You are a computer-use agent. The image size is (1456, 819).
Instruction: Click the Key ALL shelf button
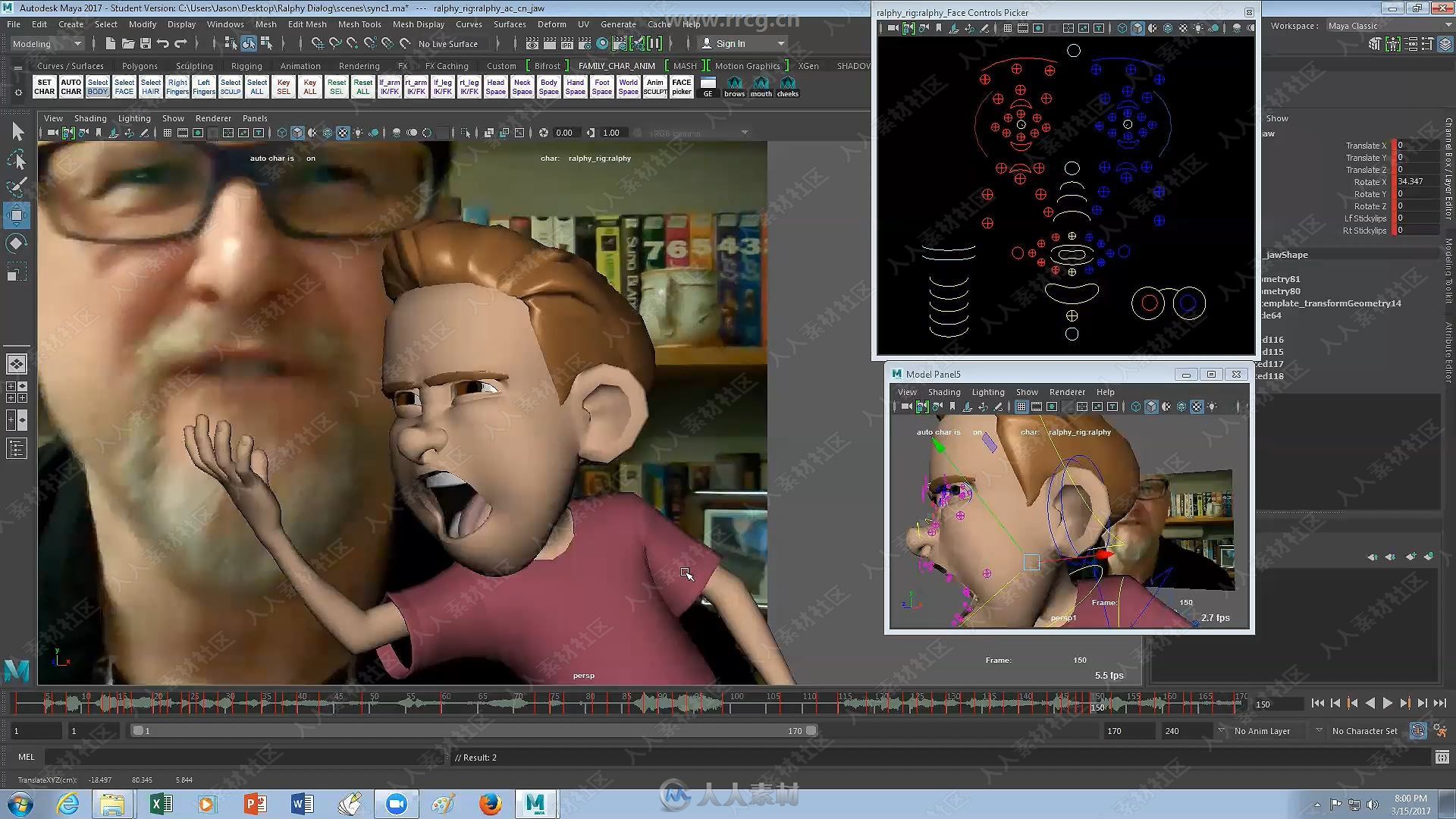pyautogui.click(x=310, y=86)
